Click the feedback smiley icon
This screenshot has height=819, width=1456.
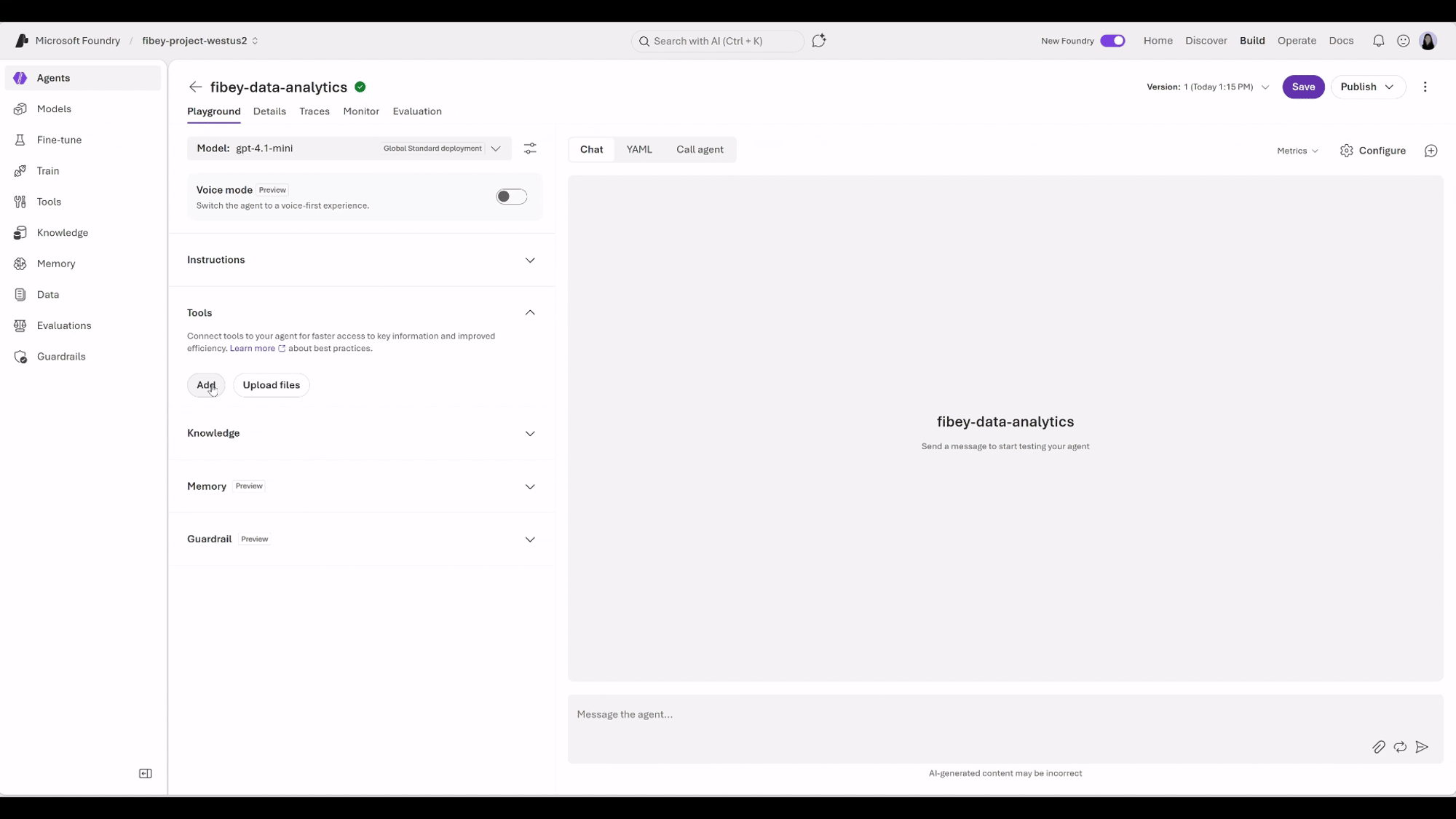click(1403, 41)
